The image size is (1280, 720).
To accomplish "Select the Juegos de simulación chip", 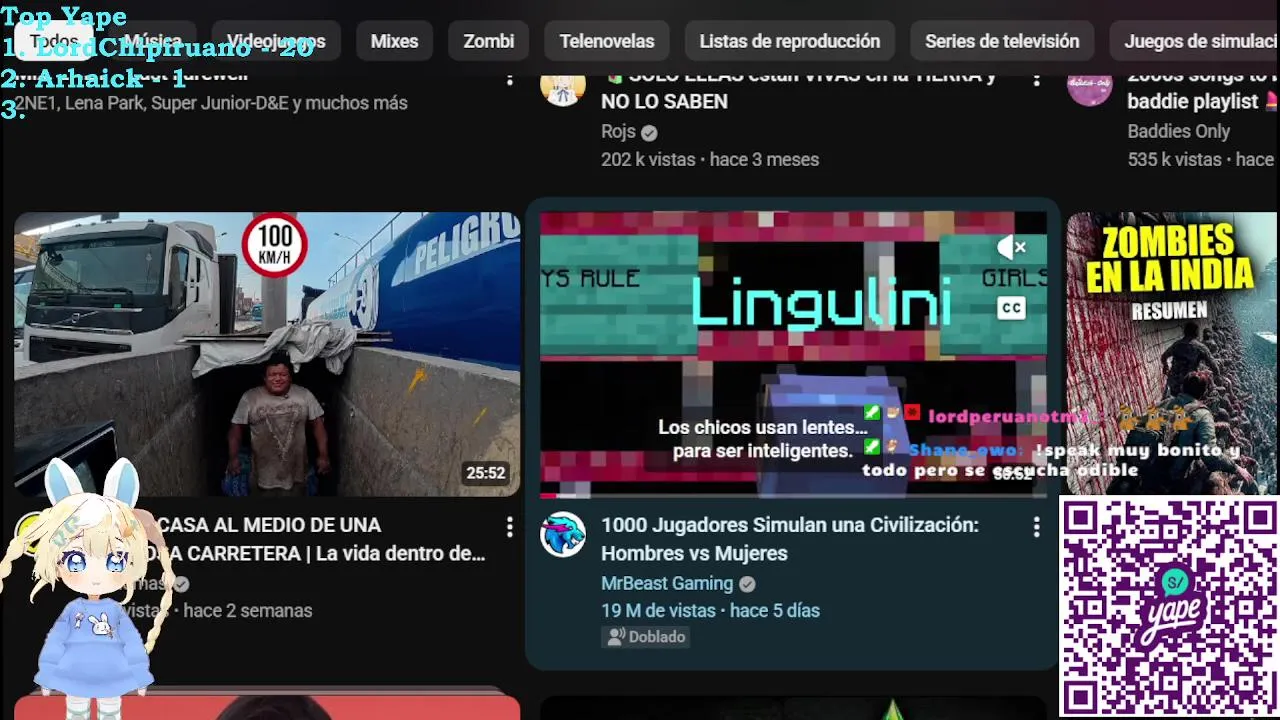I will tap(1195, 41).
